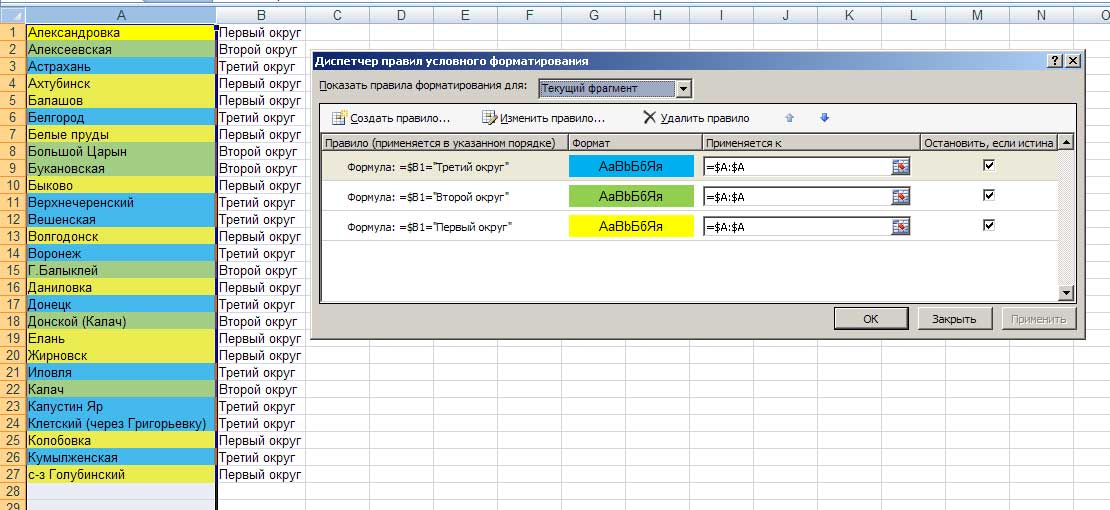Click the applies-to field of Третий округ rule

point(797,167)
